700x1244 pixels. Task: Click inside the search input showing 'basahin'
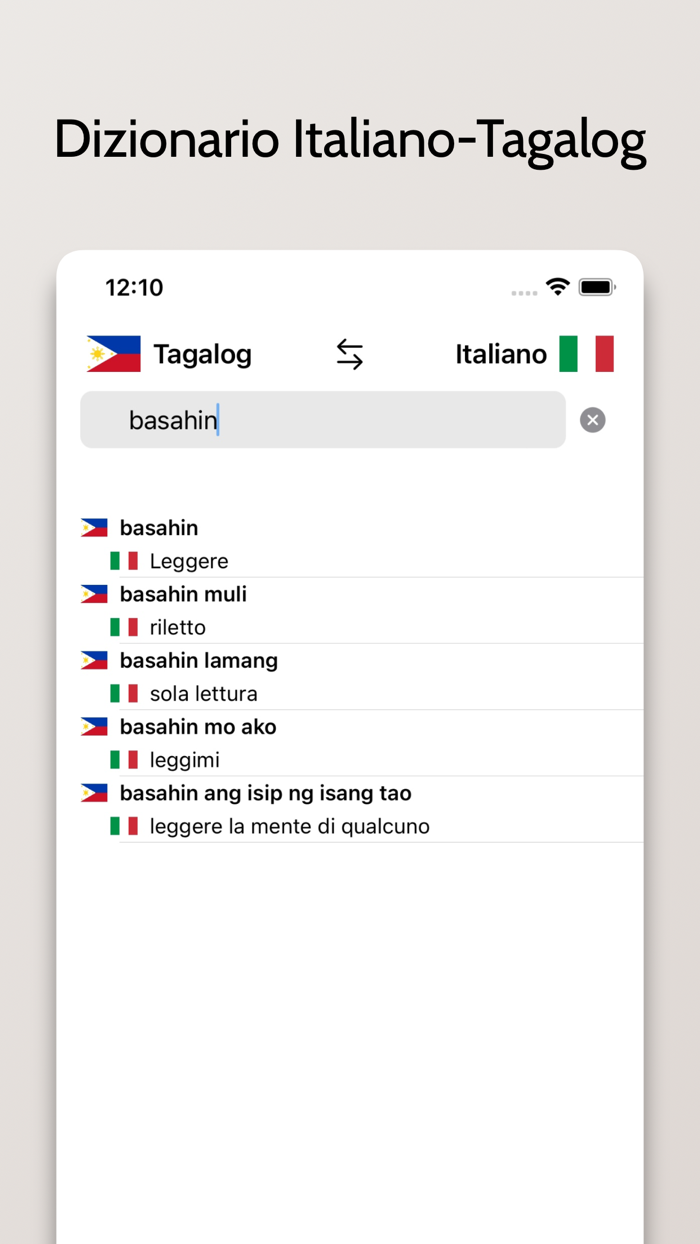320,420
